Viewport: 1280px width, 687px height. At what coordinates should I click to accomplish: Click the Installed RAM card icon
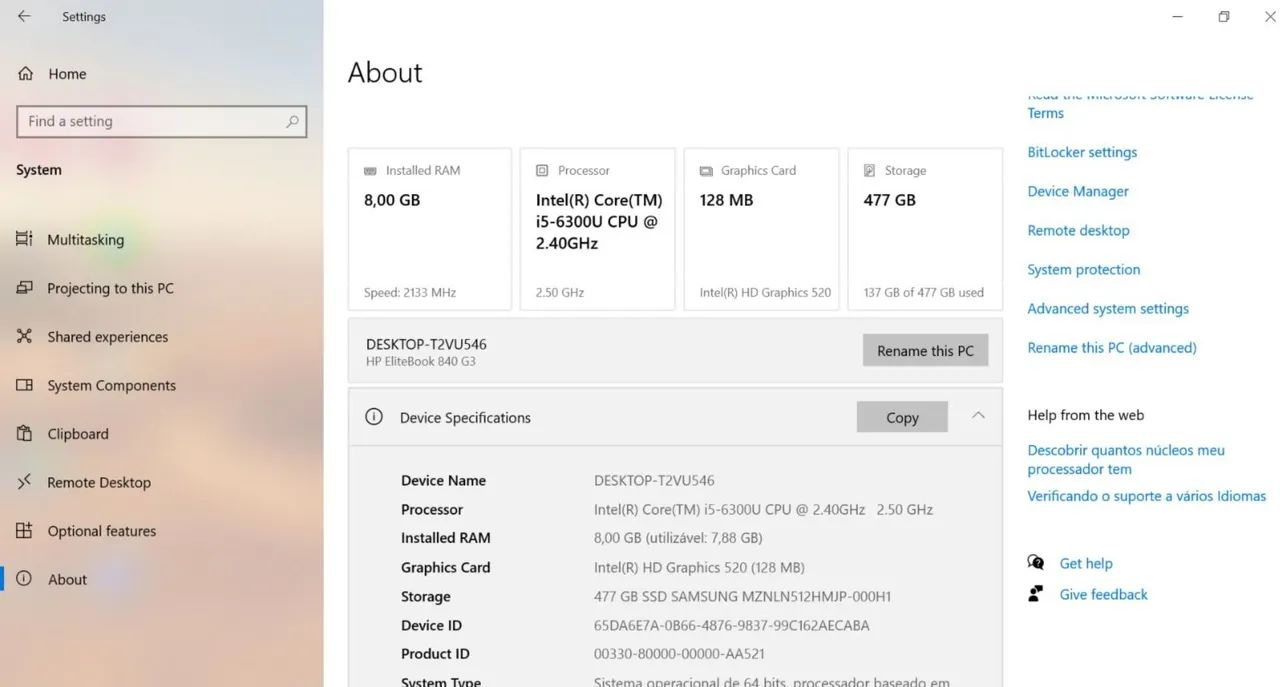click(371, 171)
